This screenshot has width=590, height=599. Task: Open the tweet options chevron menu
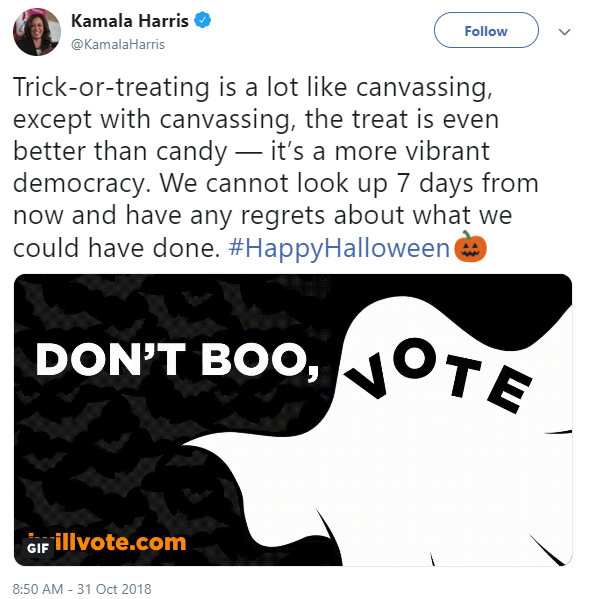[x=564, y=32]
